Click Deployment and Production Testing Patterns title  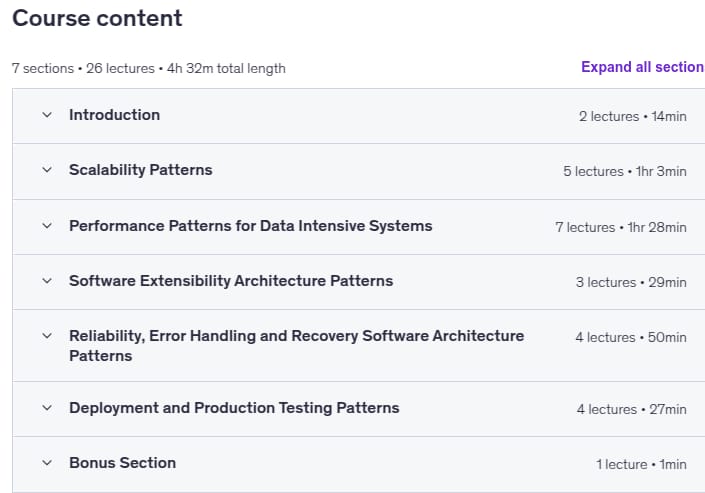[x=234, y=408]
